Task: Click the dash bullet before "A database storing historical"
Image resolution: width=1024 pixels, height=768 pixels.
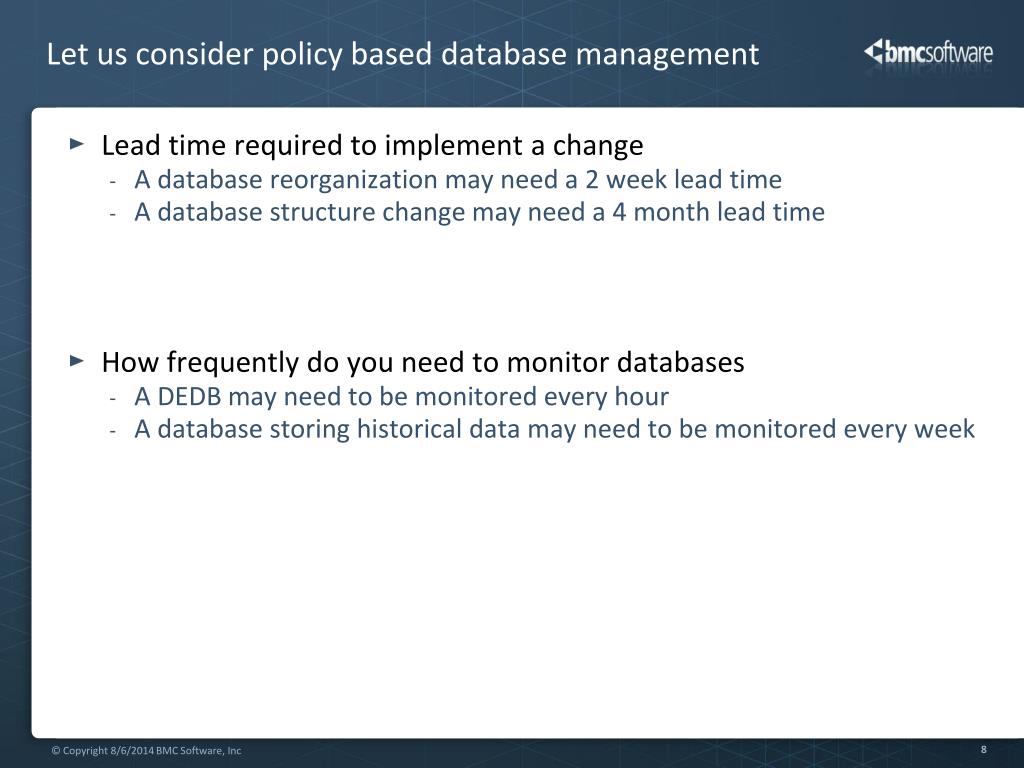Action: [113, 430]
